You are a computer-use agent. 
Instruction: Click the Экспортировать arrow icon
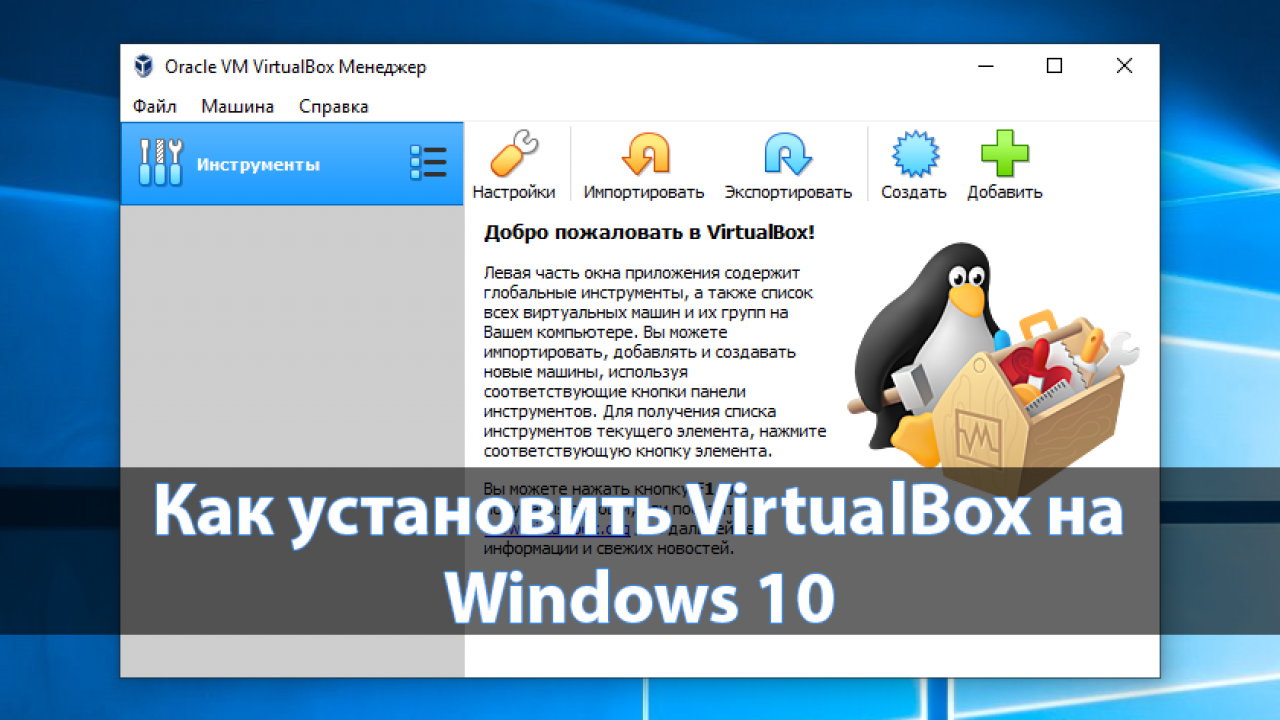[788, 155]
